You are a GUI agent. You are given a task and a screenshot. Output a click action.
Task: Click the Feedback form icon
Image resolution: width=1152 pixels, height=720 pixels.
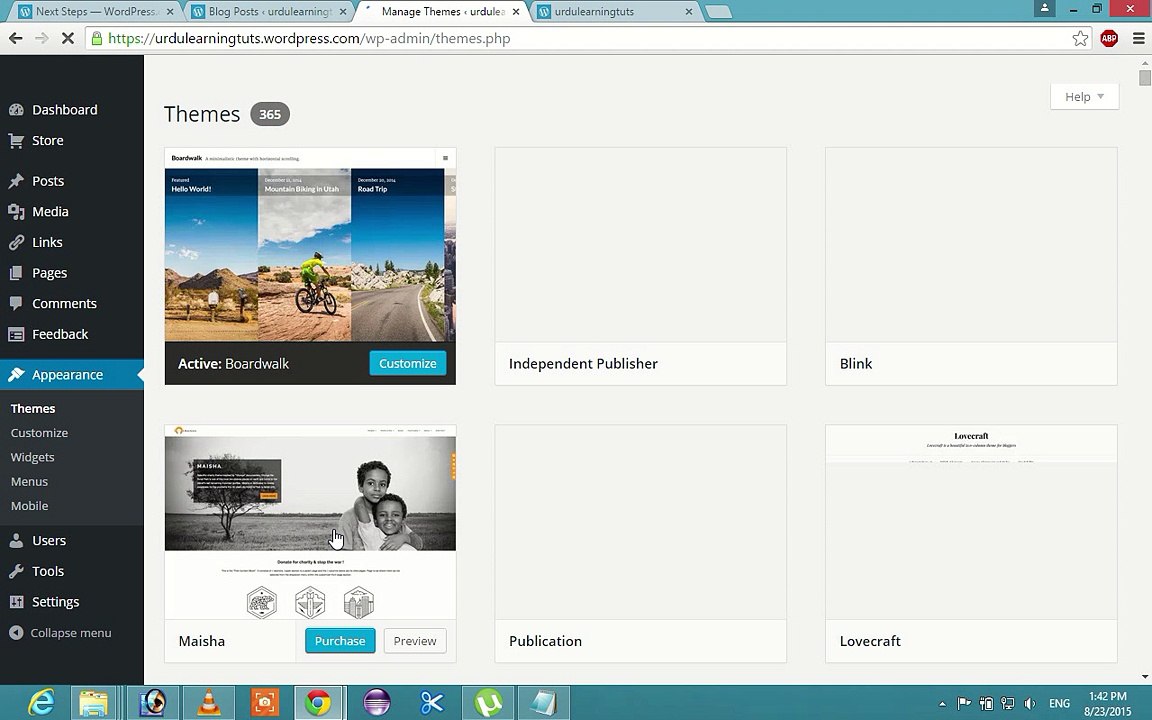click(16, 334)
